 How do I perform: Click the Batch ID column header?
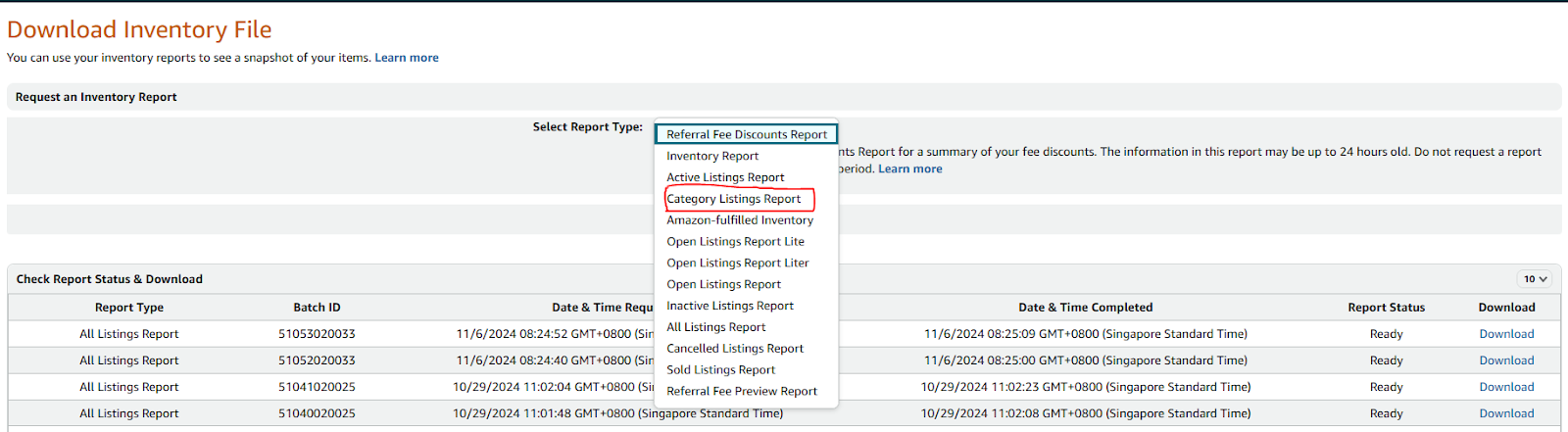[x=317, y=308]
